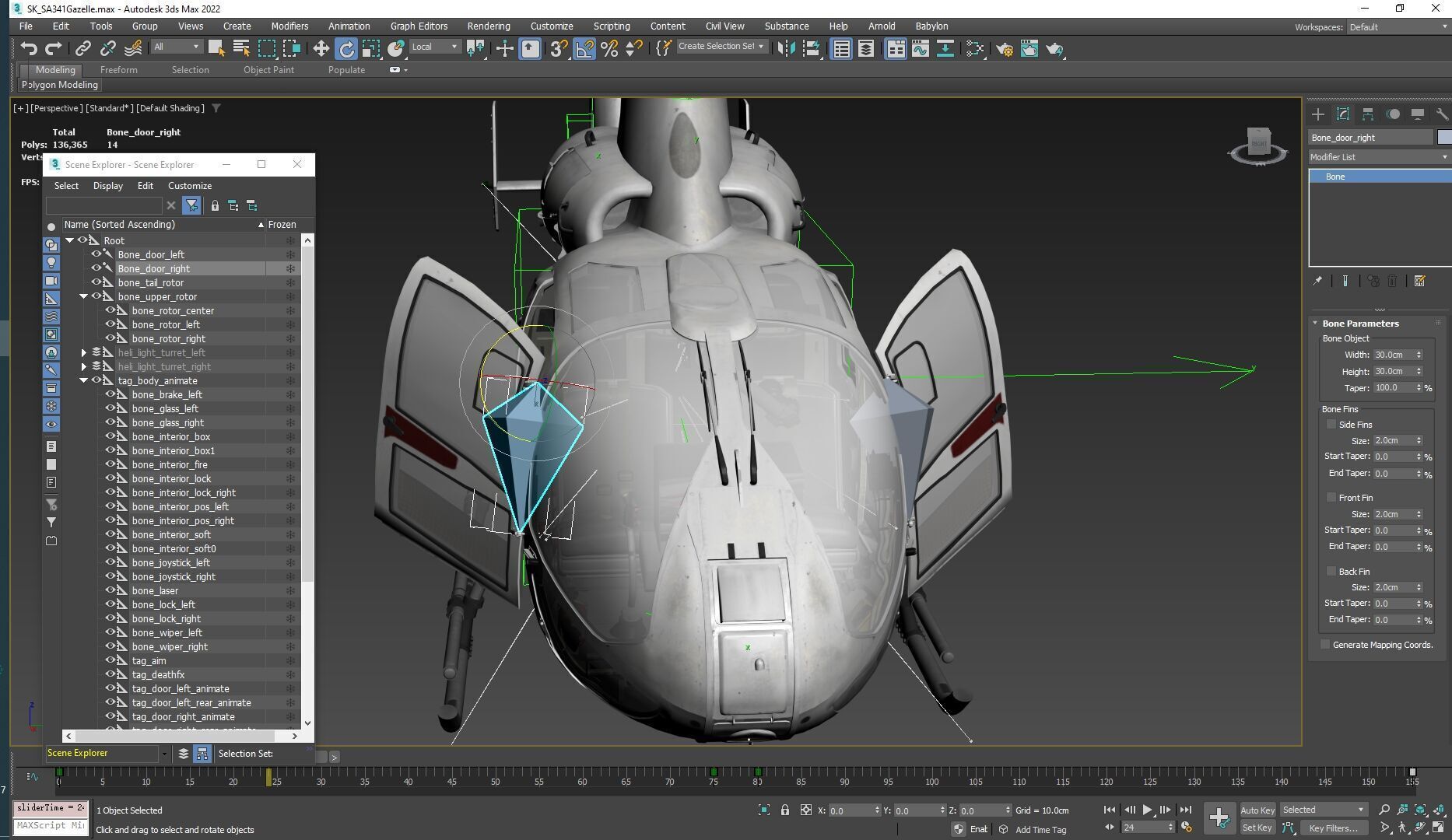Expand heli_light_turret_right node
The height and width of the screenshot is (840, 1452).
[x=84, y=366]
